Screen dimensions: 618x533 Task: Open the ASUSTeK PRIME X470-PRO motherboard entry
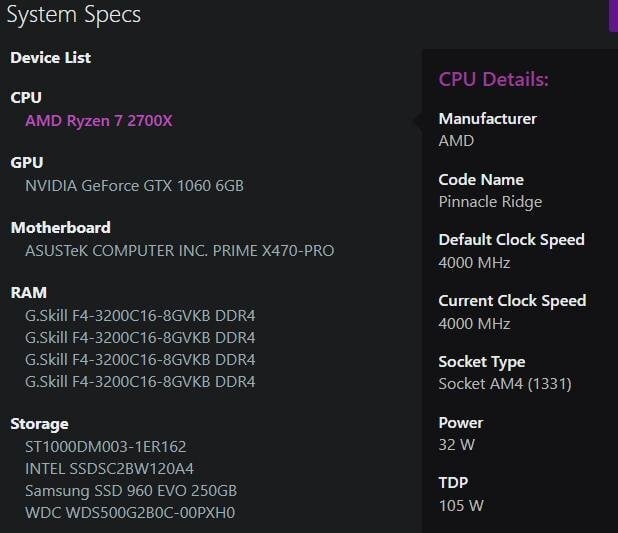click(179, 251)
